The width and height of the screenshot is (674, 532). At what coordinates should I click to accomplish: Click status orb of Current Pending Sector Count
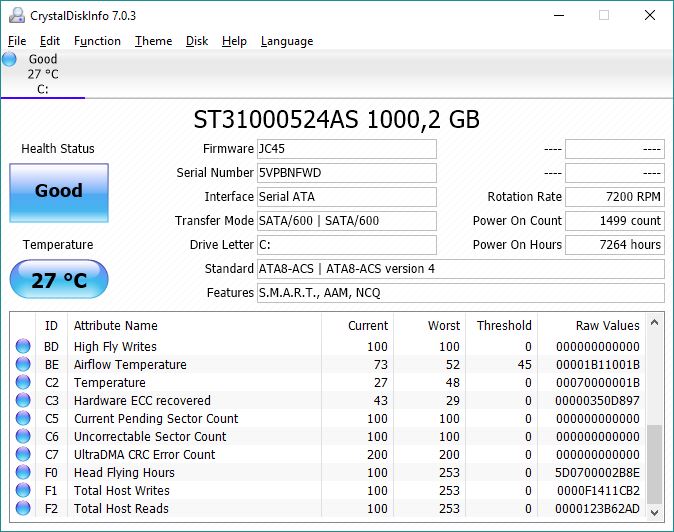23,418
